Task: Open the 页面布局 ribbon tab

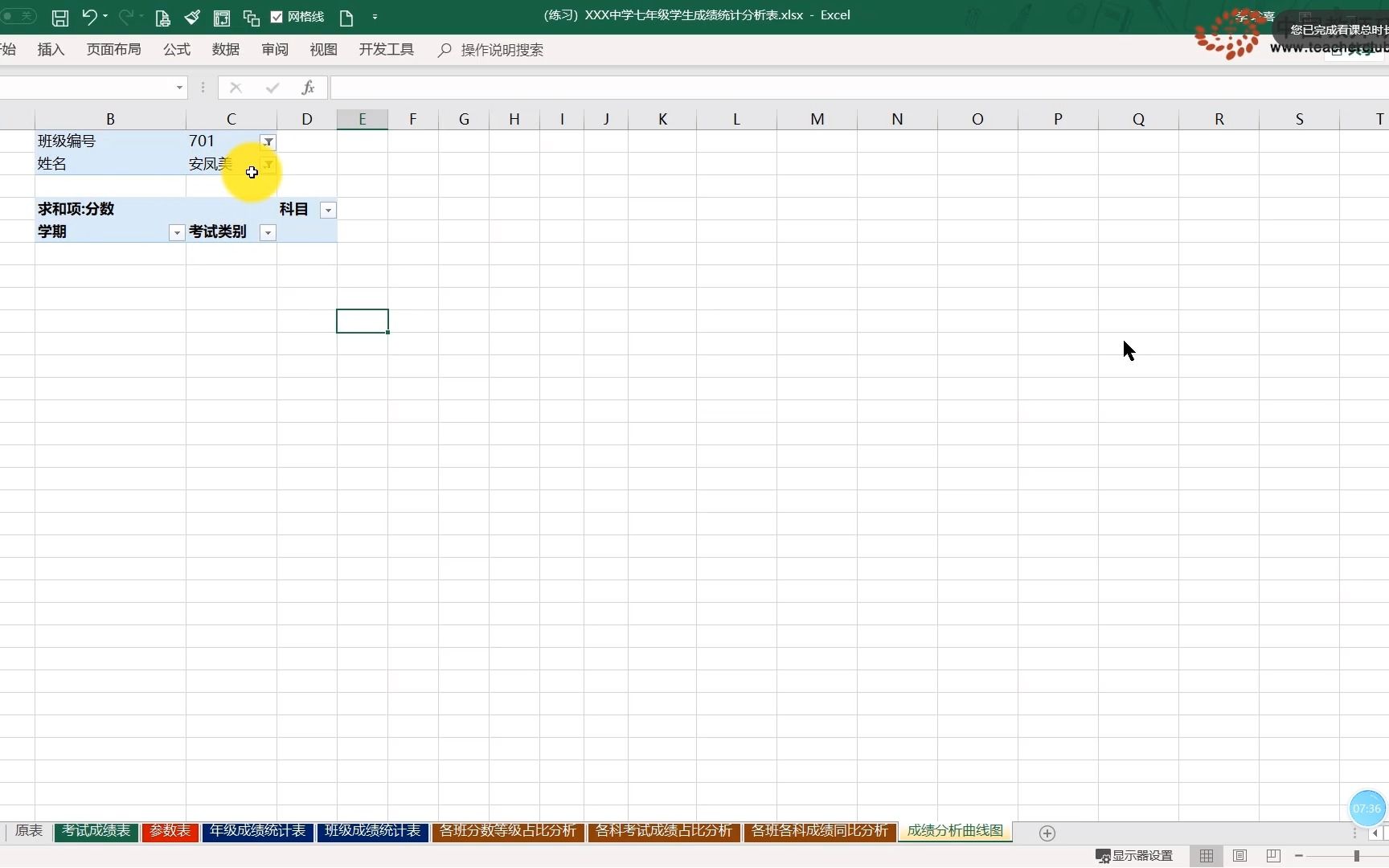Action: pyautogui.click(x=114, y=50)
